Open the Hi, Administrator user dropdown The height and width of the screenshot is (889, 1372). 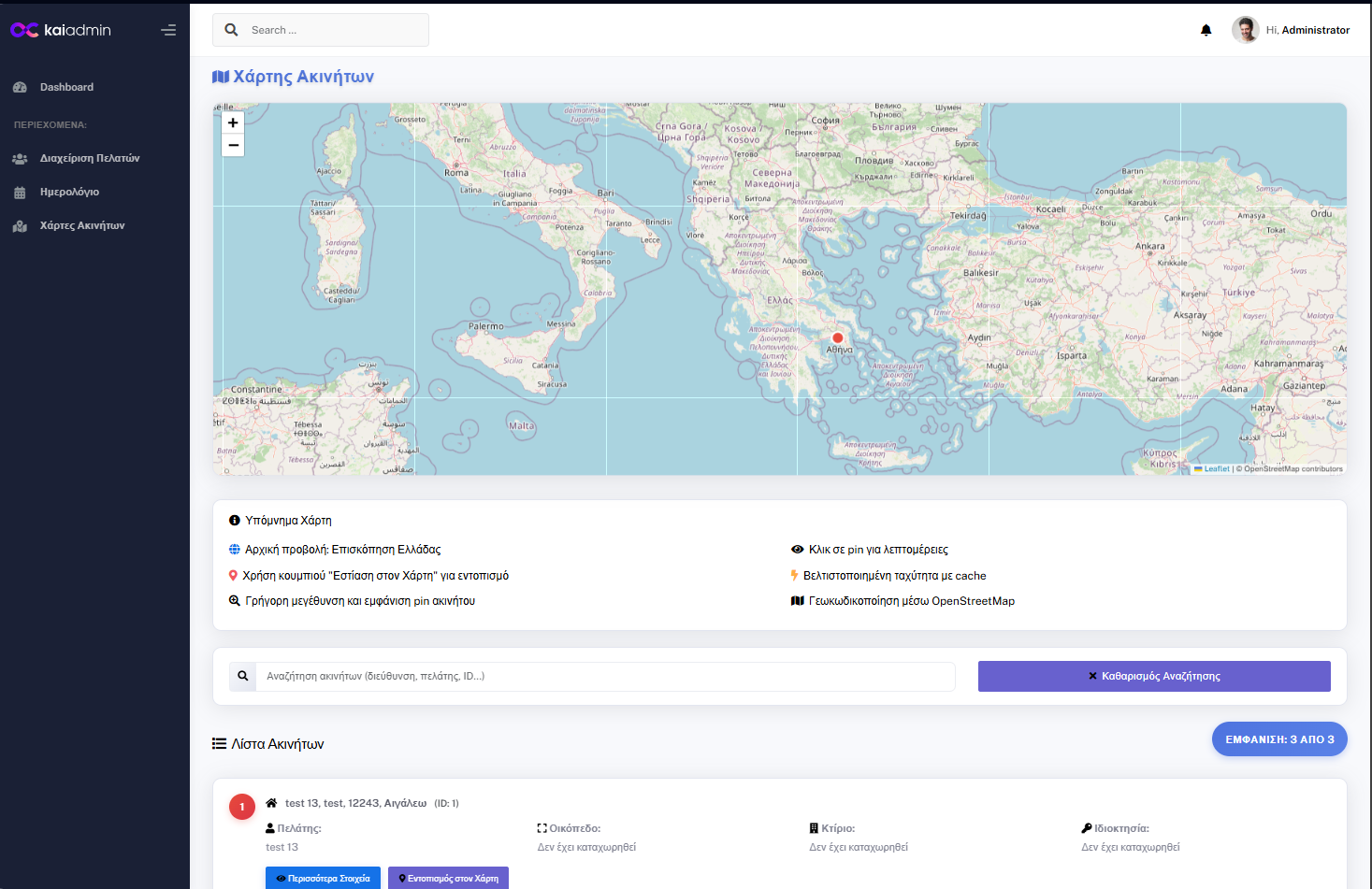point(1307,30)
